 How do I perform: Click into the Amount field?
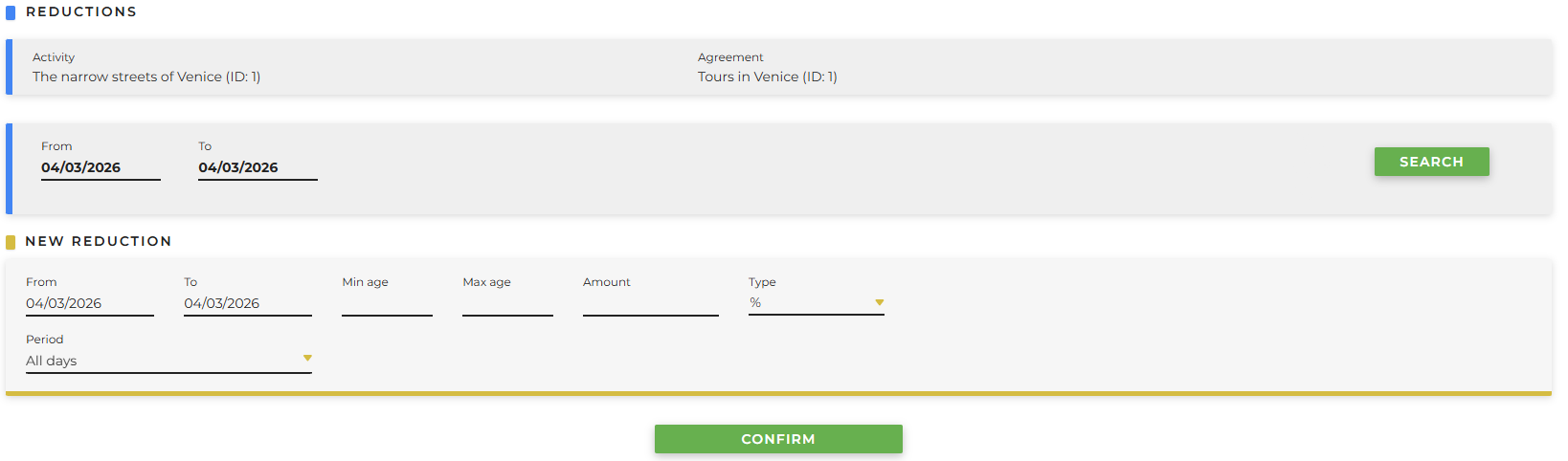pyautogui.click(x=650, y=303)
